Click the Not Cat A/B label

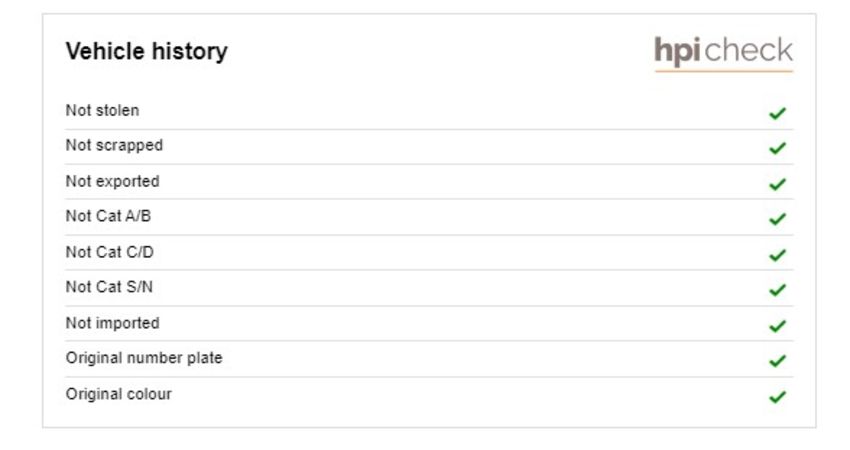108,216
